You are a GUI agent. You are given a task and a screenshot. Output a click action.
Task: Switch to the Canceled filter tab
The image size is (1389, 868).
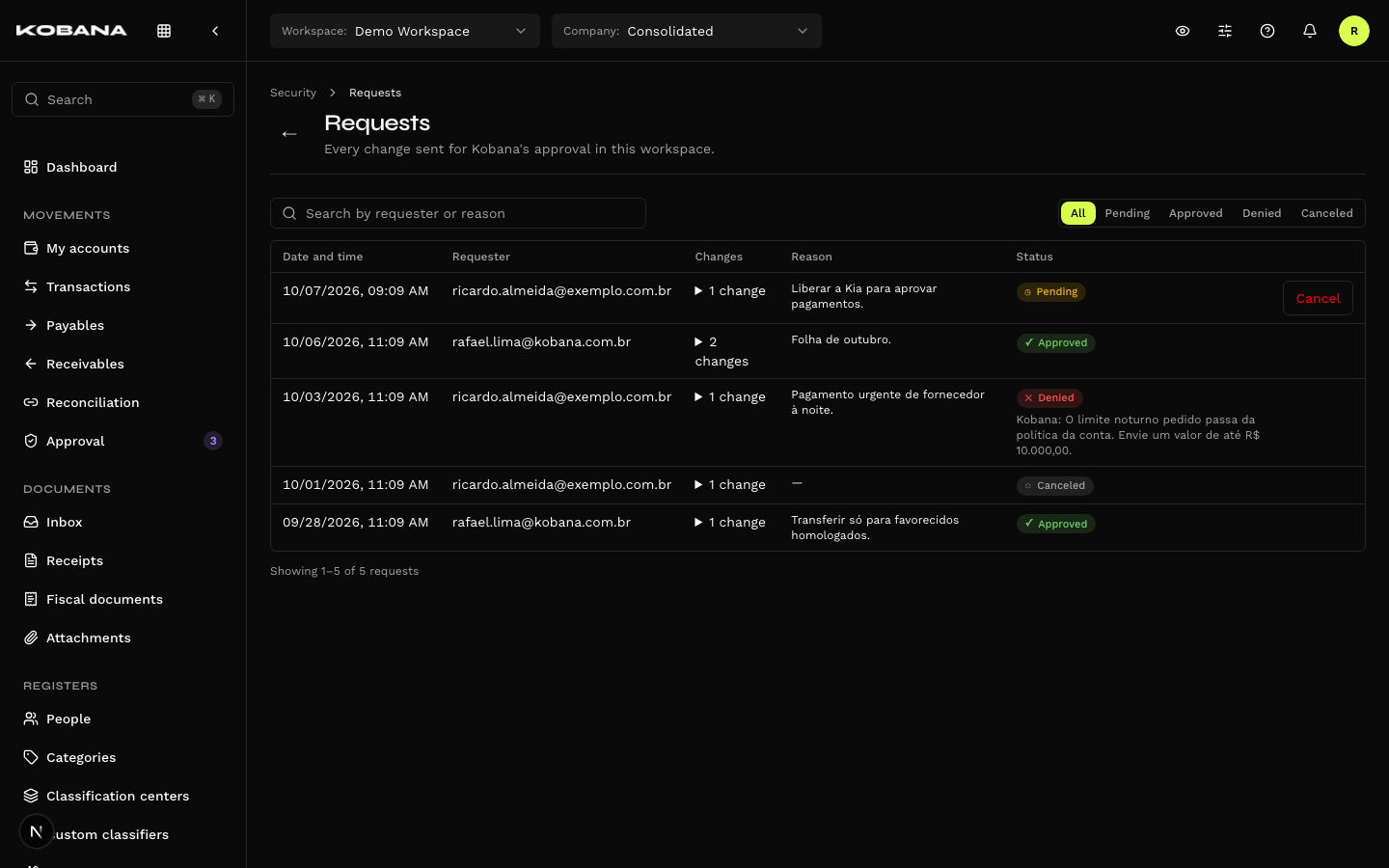pos(1327,213)
